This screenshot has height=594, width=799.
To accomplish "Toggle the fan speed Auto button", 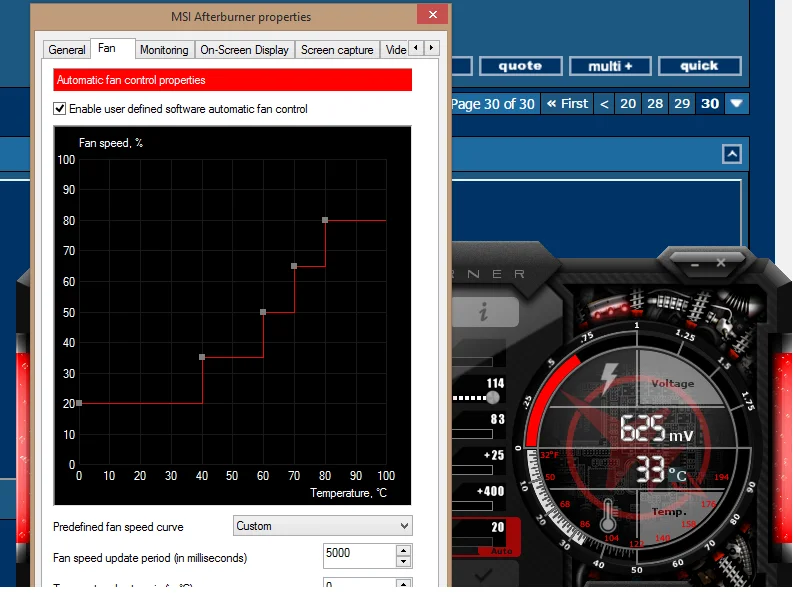I will click(501, 551).
